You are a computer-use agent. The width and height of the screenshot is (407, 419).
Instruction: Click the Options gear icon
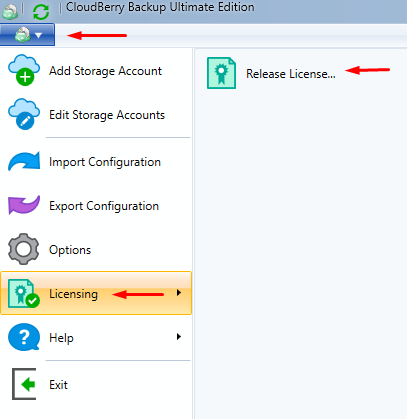point(23,249)
